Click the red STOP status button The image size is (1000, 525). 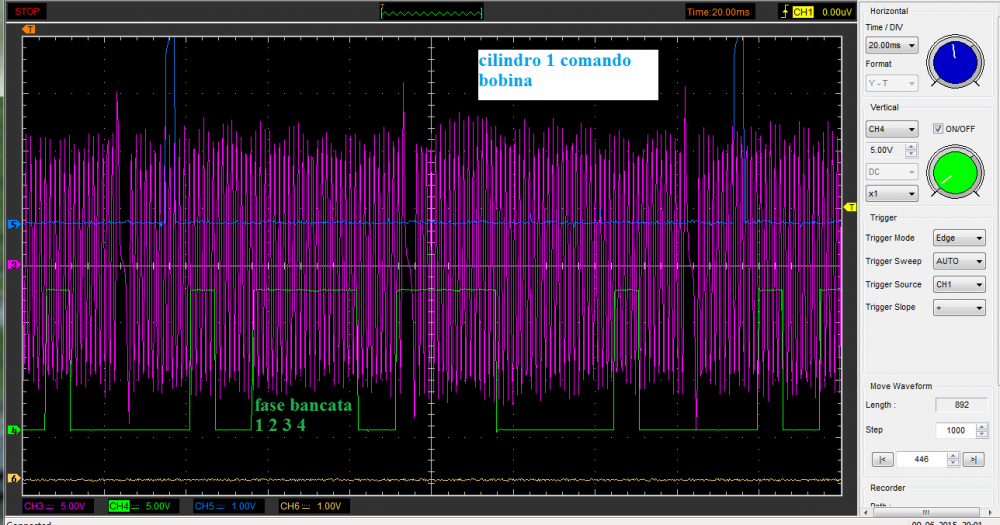click(x=27, y=11)
